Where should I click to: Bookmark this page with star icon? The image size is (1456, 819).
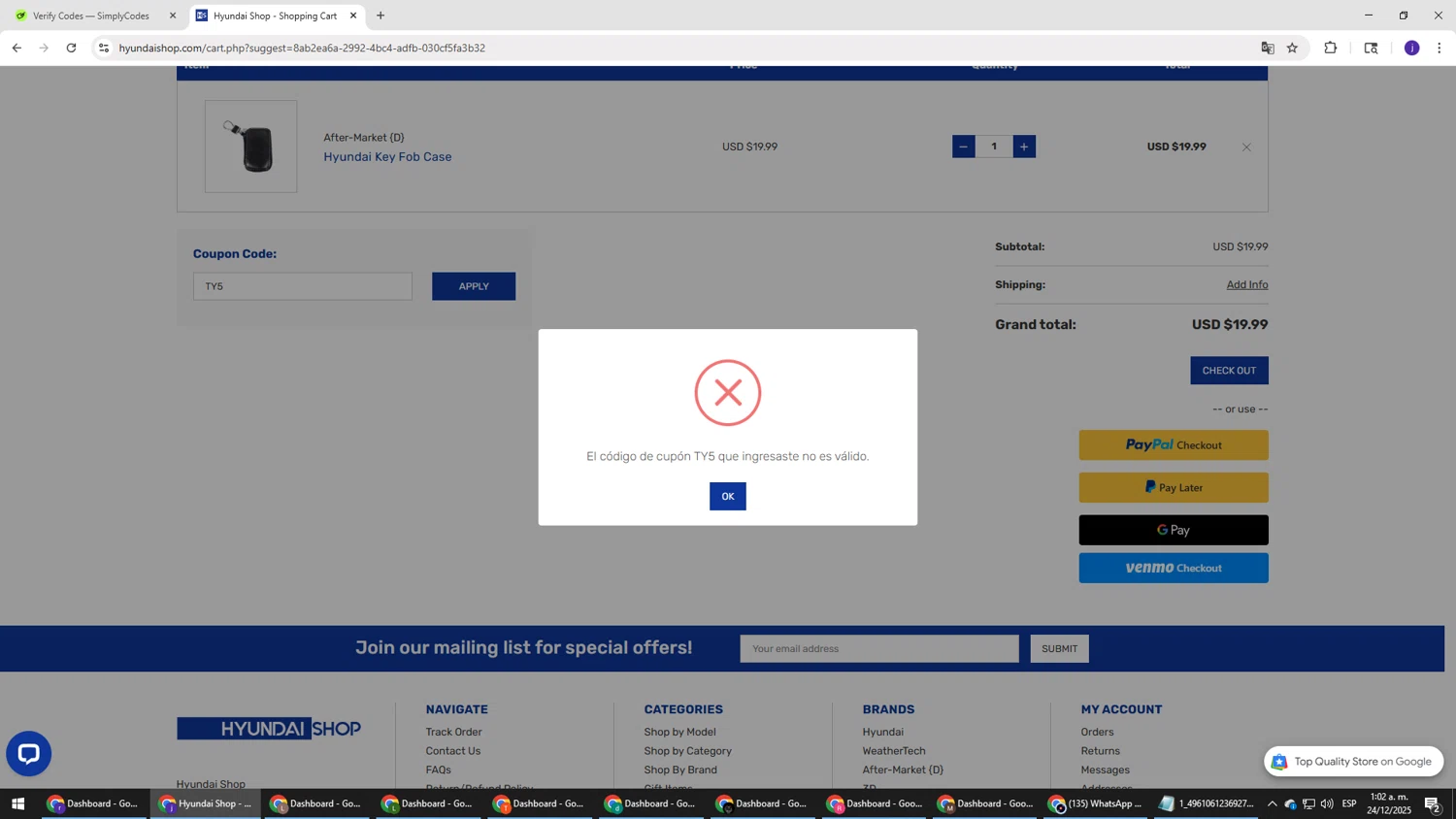pos(1292,48)
